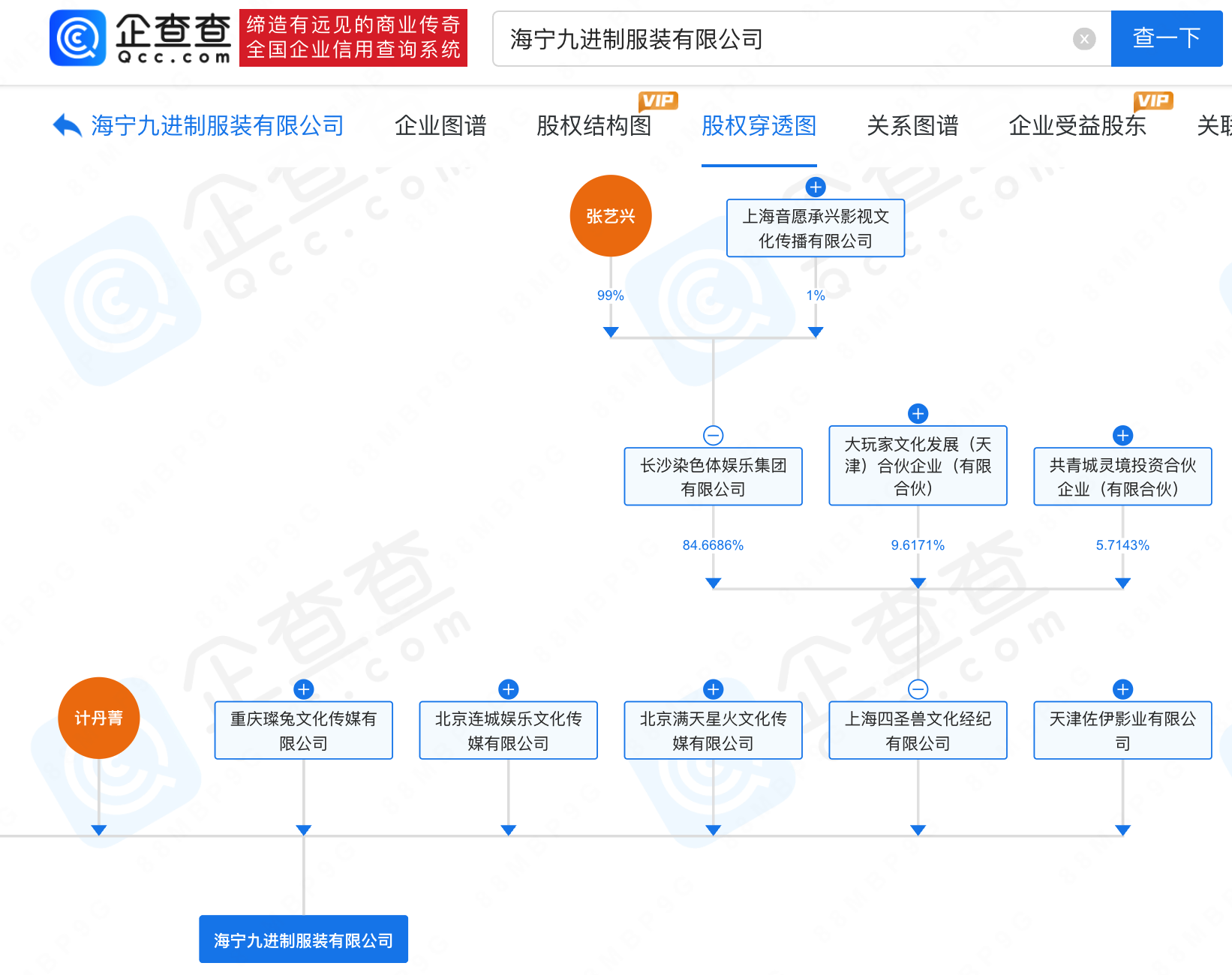Click the blue 海宁九进制服装有限公司 root node
The image size is (1232, 975).
pos(303,939)
